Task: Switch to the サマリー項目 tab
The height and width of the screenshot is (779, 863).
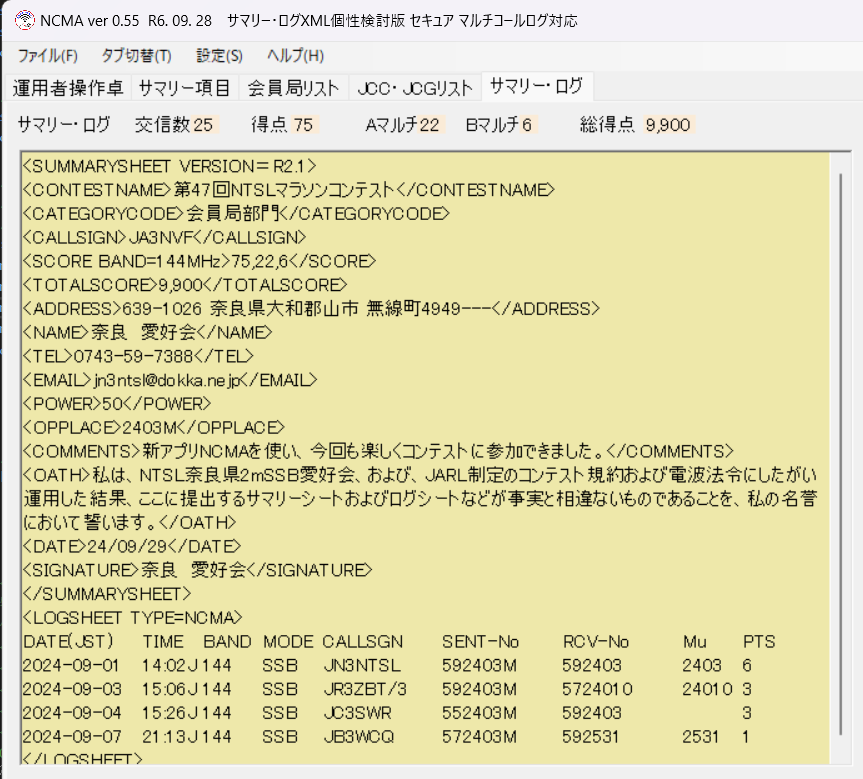Action: point(185,88)
